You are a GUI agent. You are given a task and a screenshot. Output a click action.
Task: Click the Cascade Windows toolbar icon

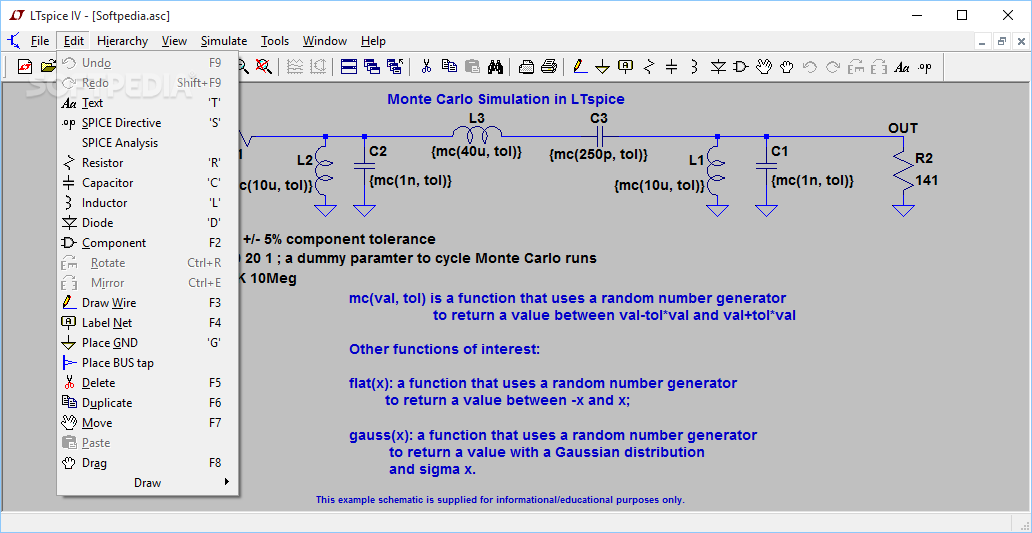(372, 66)
